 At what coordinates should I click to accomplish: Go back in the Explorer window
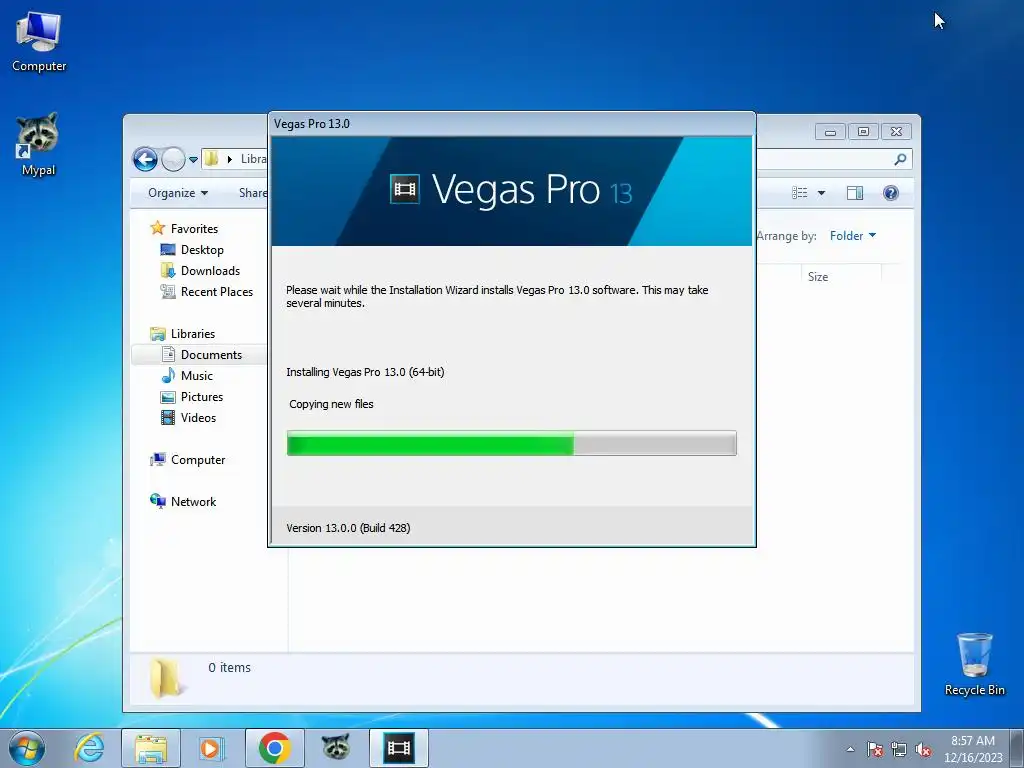tap(145, 159)
